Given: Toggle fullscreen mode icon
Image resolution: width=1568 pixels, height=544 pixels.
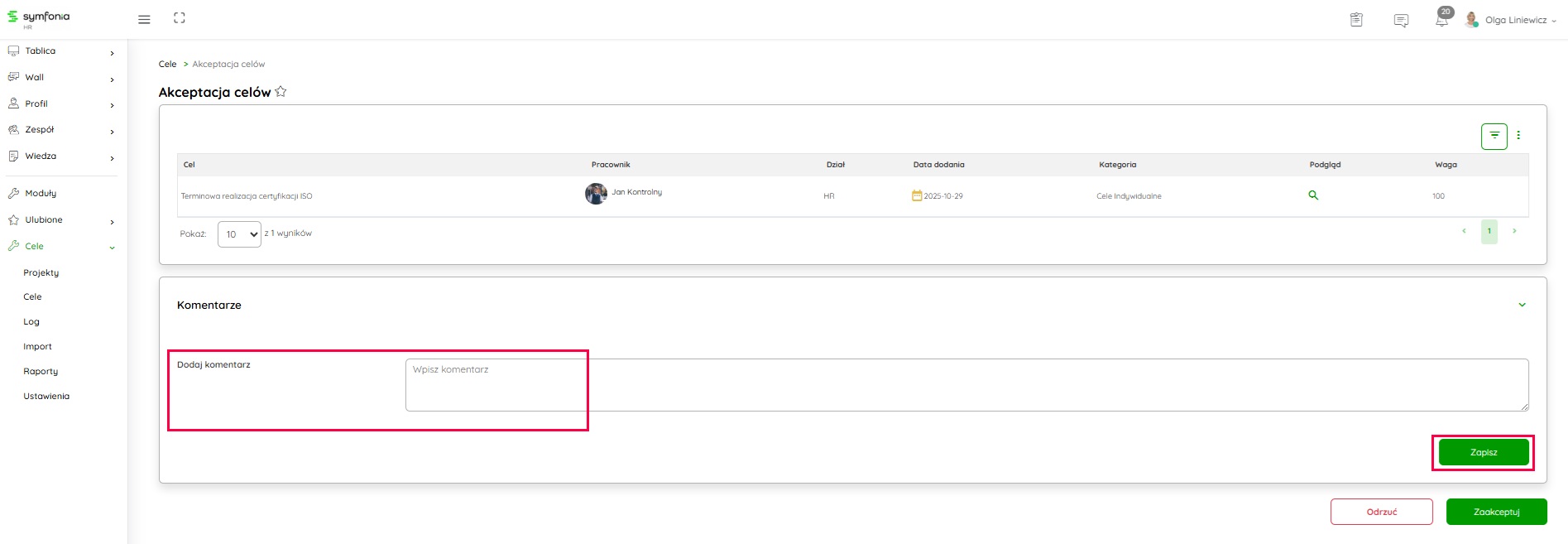Looking at the screenshot, I should point(180,18).
